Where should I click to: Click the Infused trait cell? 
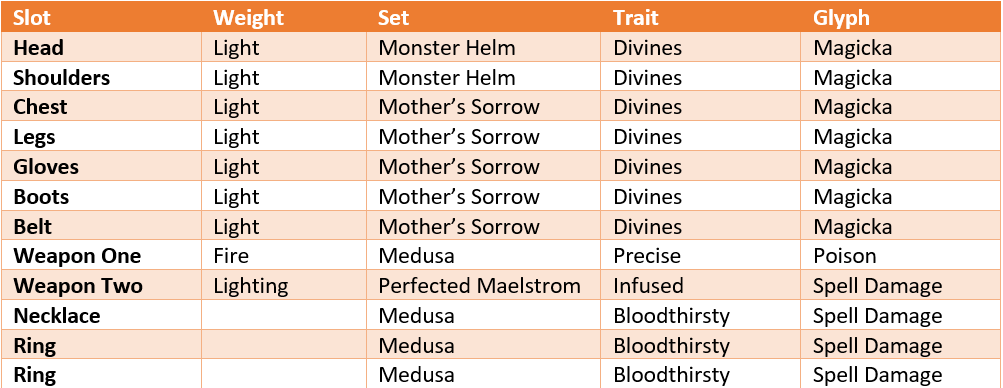648,286
